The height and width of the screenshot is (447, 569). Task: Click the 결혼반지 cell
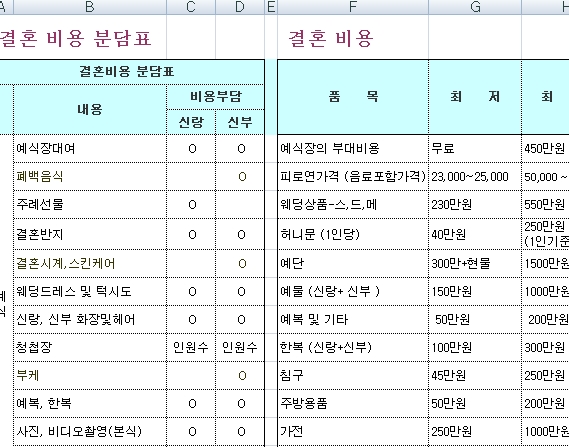[x=90, y=234]
